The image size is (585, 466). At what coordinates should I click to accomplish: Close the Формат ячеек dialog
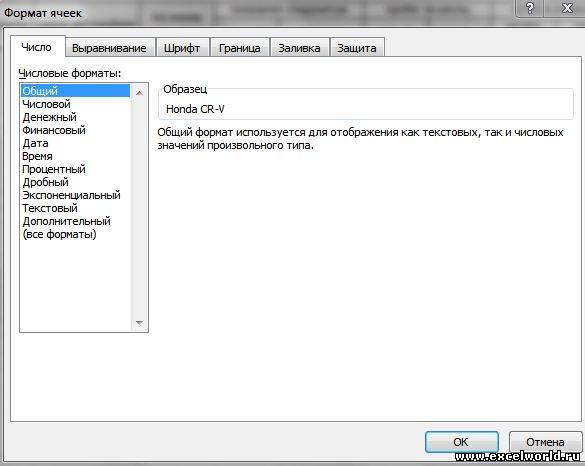click(567, 8)
